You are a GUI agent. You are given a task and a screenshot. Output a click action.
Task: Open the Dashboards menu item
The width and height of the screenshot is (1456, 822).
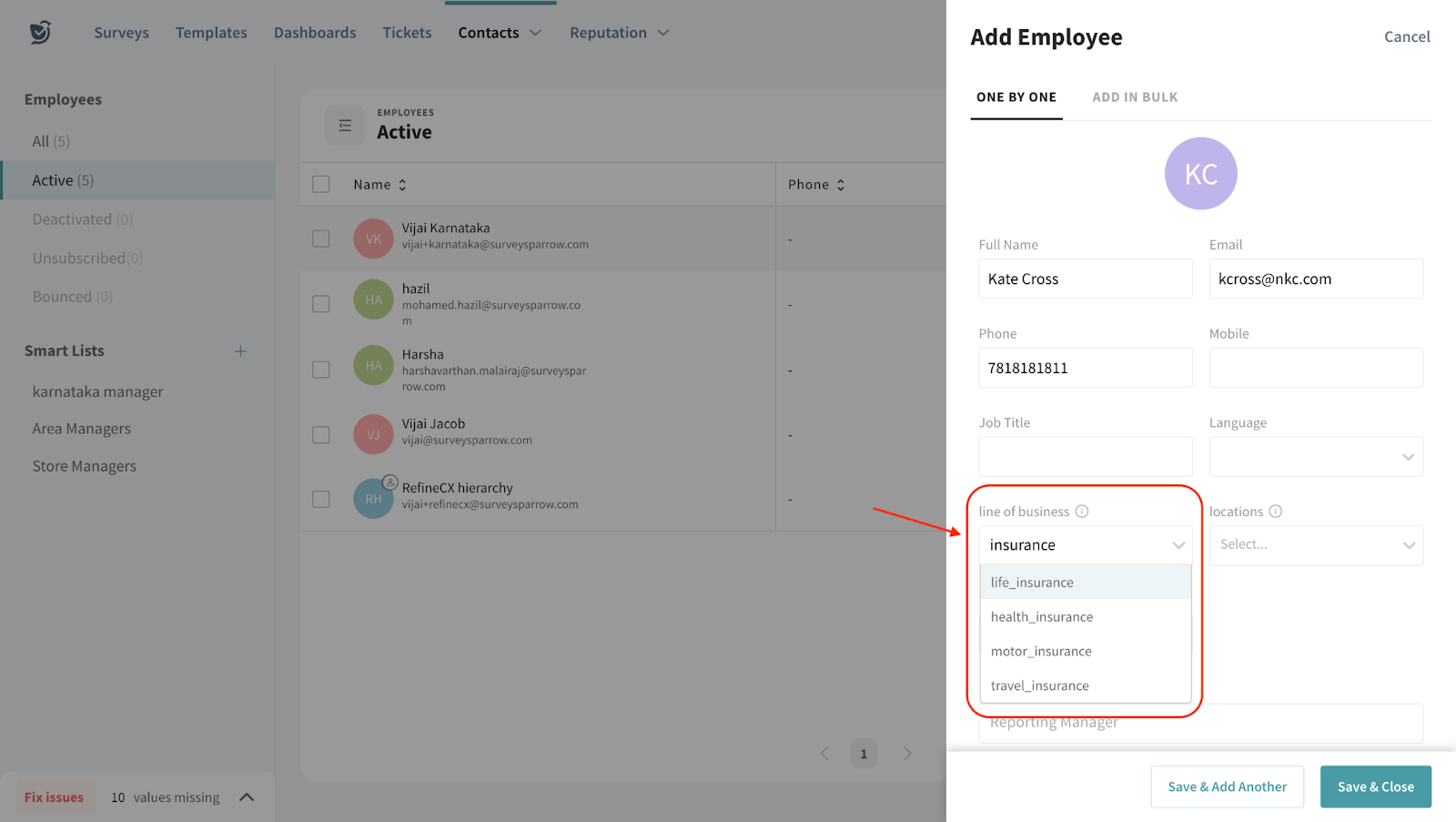[x=315, y=33]
